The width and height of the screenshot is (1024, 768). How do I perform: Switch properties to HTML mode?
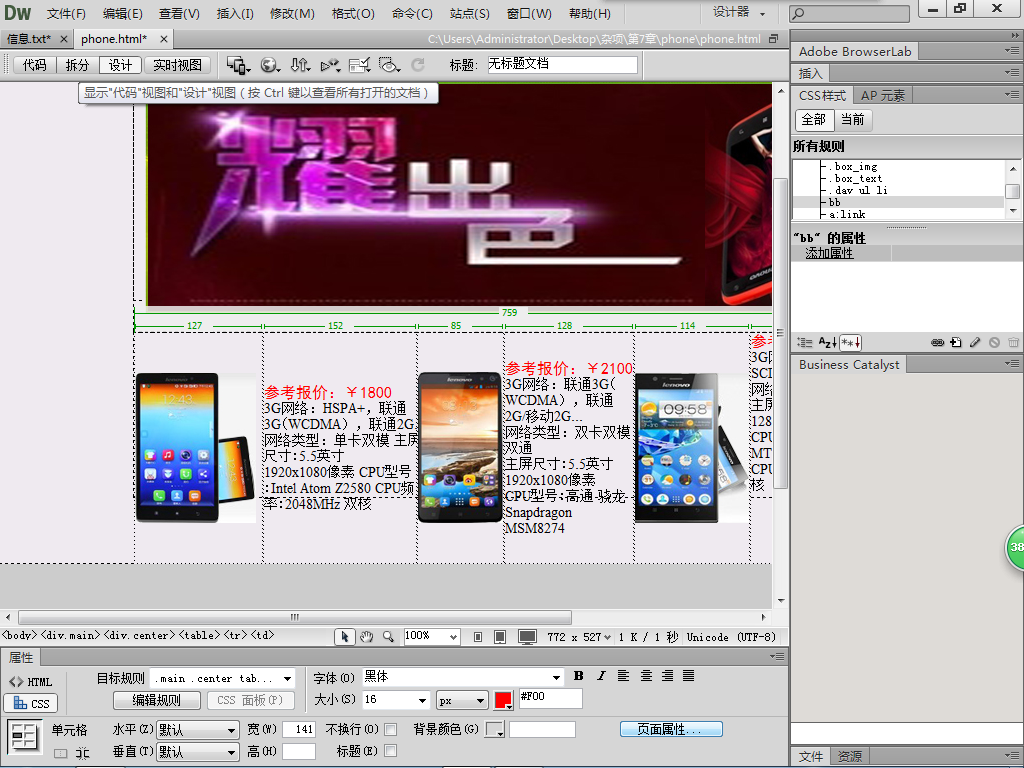(x=30, y=682)
